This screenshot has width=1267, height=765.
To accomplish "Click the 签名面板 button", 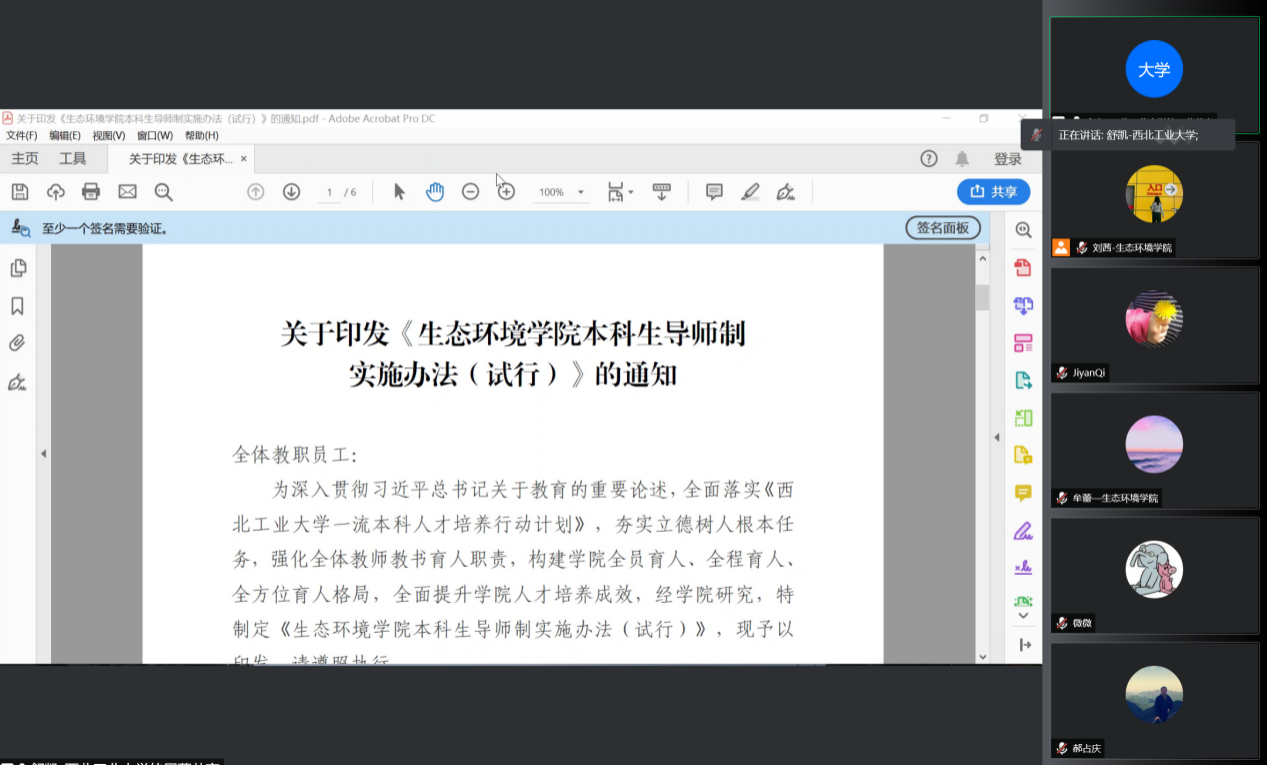I will [x=942, y=228].
